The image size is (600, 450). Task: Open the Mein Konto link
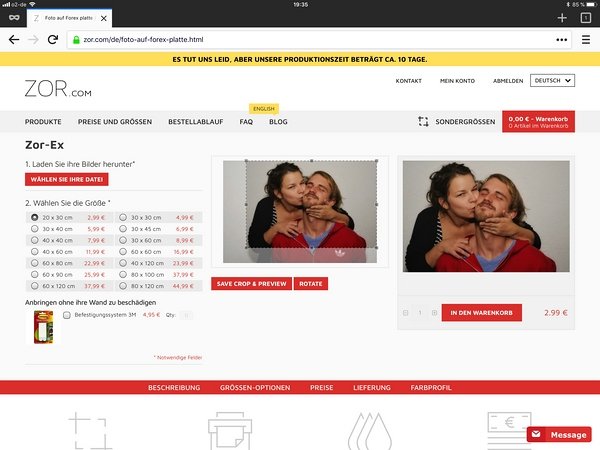pyautogui.click(x=457, y=81)
